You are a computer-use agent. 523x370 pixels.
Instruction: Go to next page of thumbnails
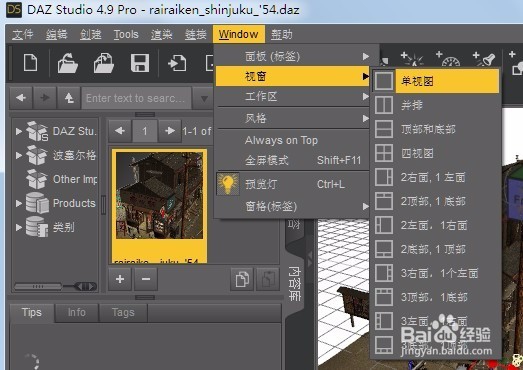click(170, 131)
